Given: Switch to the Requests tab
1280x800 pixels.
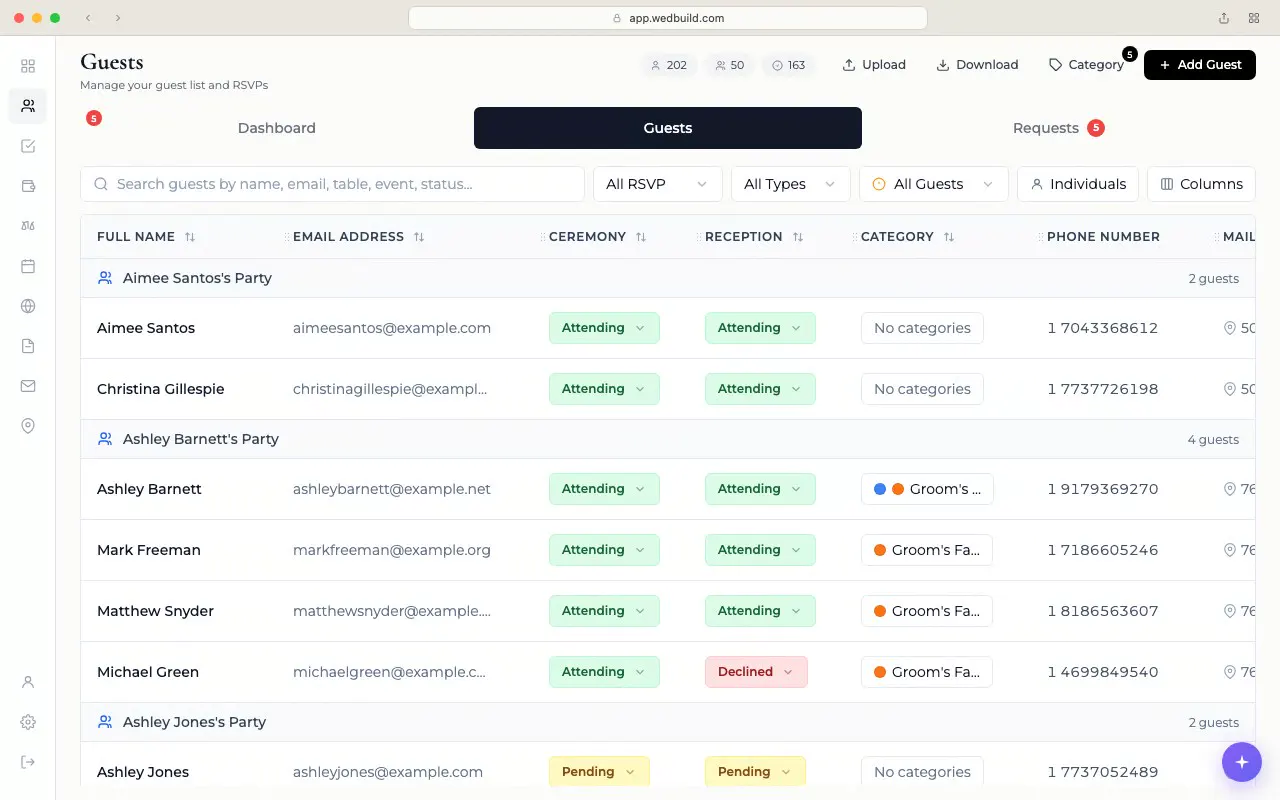Looking at the screenshot, I should (x=1058, y=128).
